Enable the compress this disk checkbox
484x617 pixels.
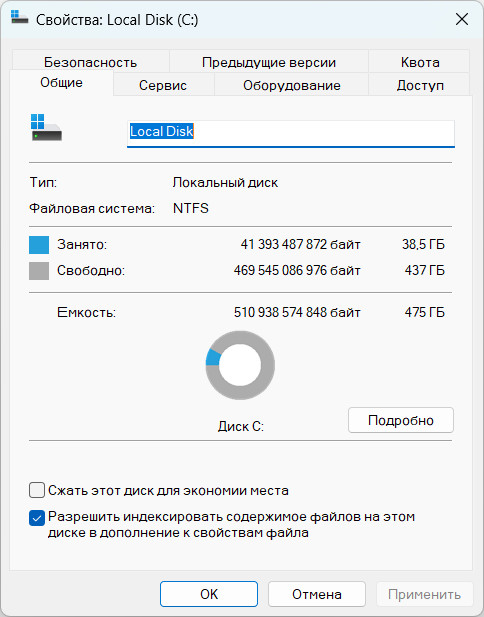tap(37, 491)
